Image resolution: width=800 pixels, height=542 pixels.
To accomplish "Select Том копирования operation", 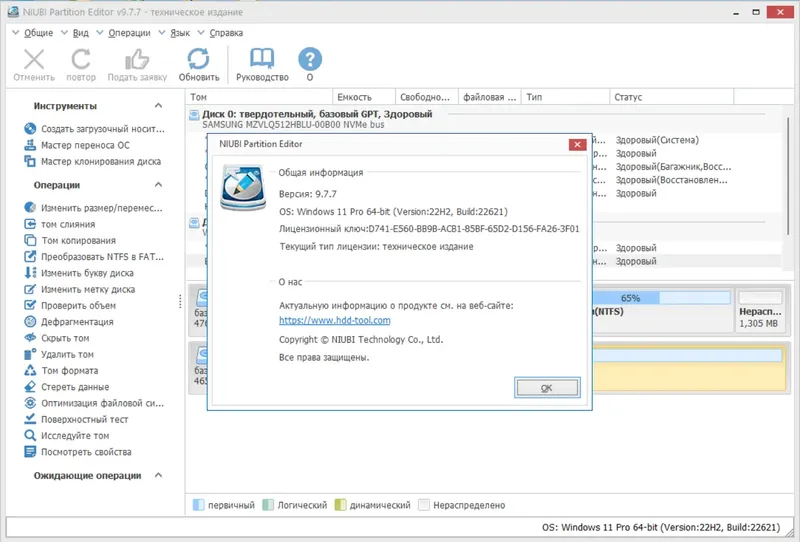I will coord(70,240).
